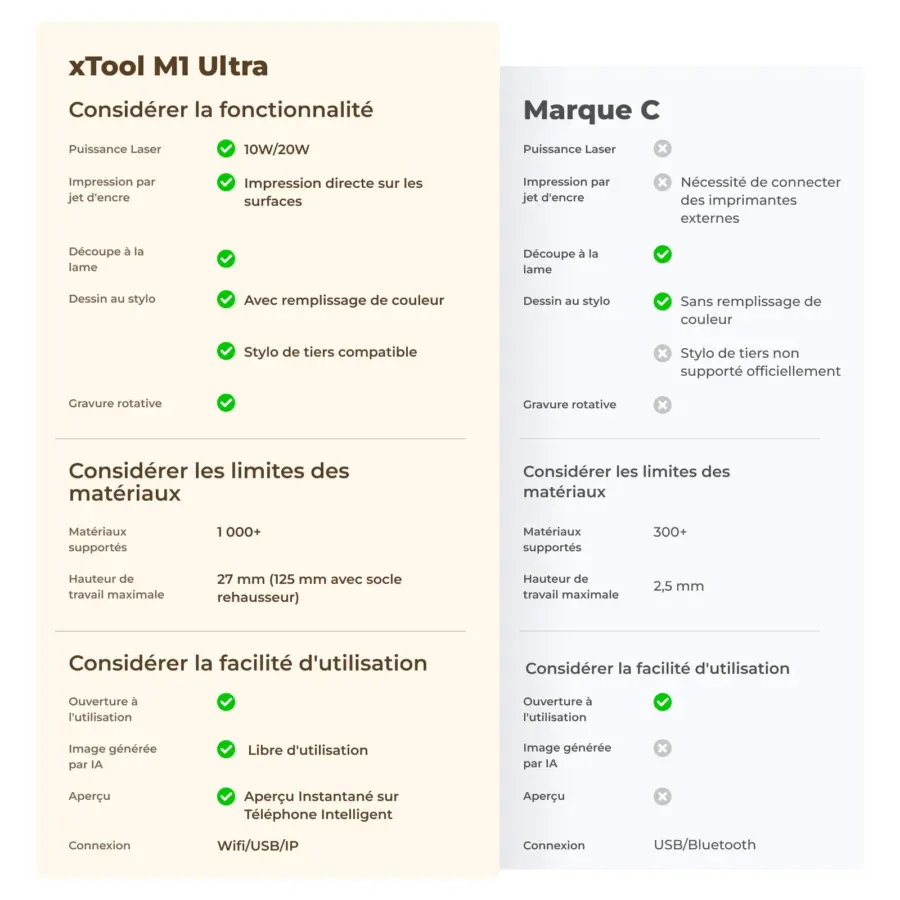This screenshot has height=900, width=900.
Task: Click Marque C's Image générée par IA X
Action: [662, 748]
